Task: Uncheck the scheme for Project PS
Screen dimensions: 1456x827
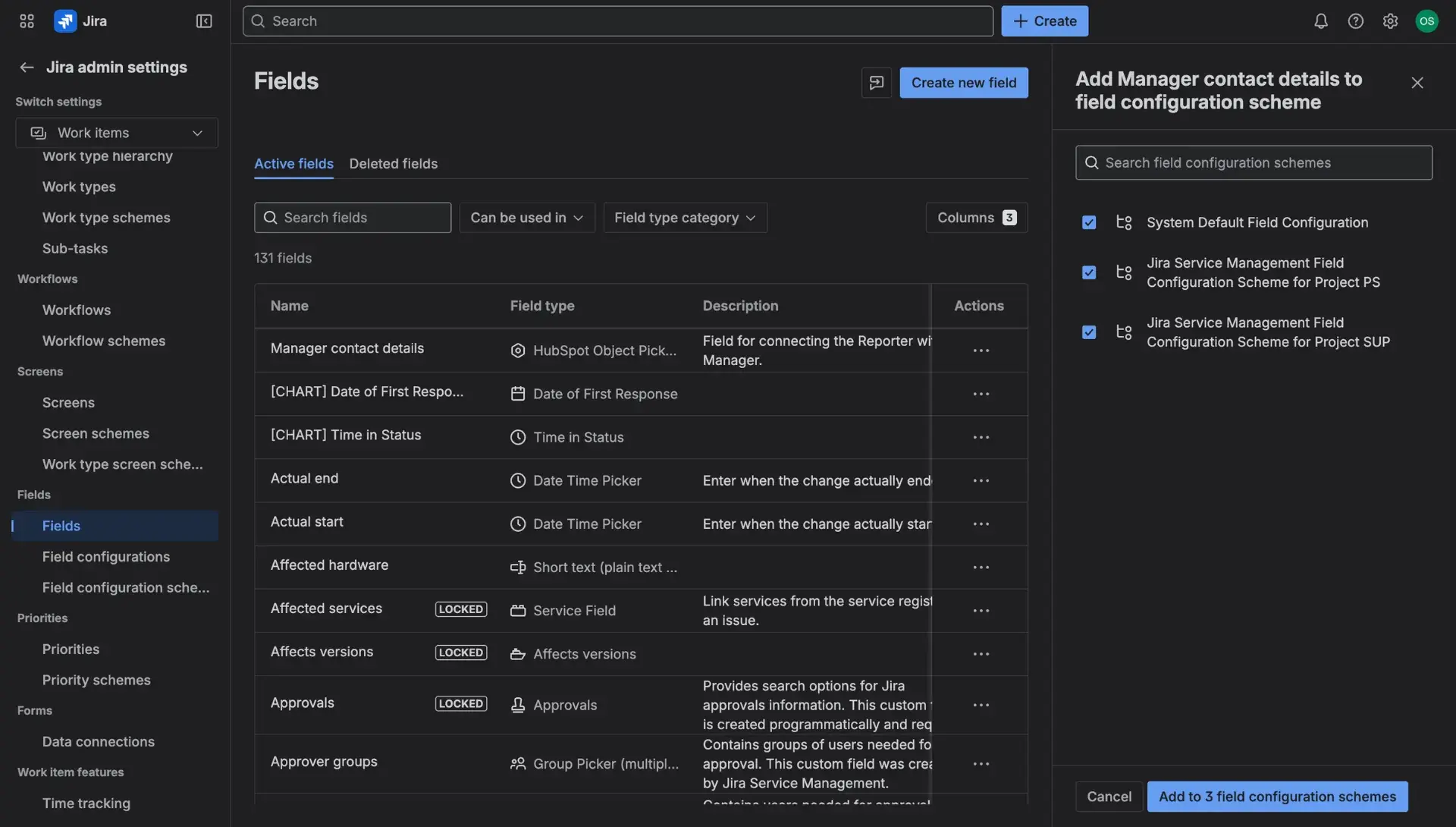Action: (x=1089, y=272)
